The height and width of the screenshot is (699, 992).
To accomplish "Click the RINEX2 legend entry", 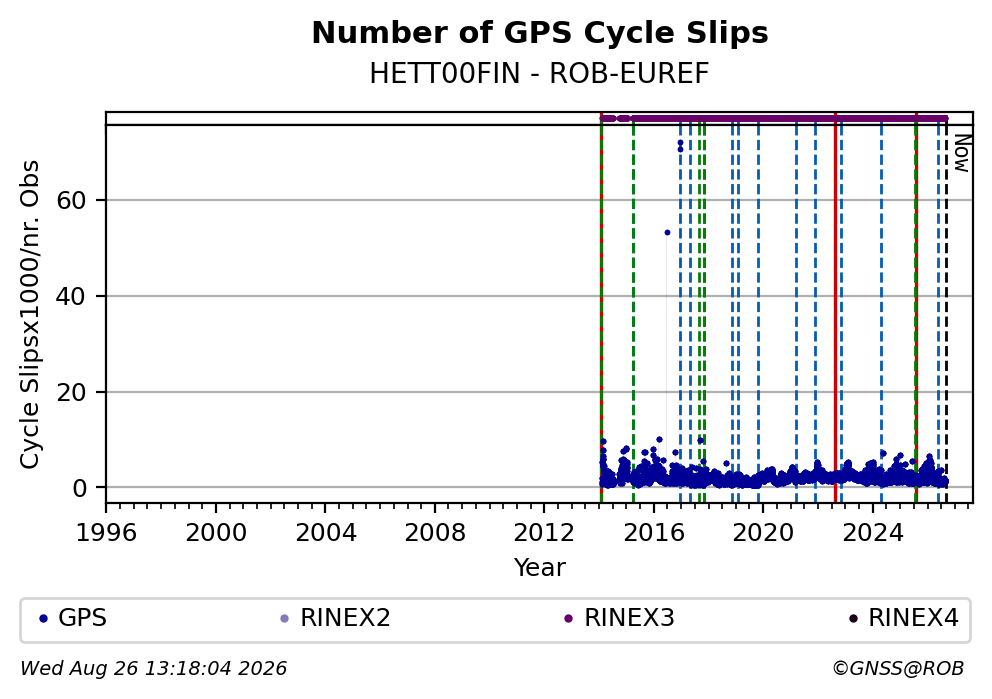I will point(335,618).
